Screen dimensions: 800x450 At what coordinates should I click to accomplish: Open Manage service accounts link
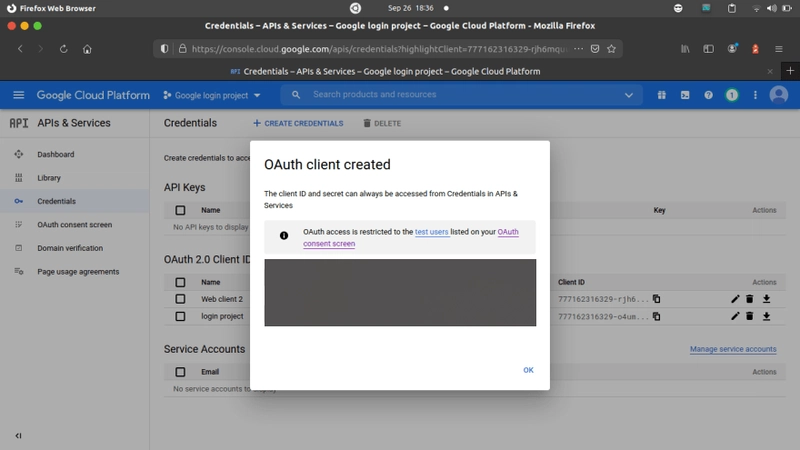tap(733, 349)
